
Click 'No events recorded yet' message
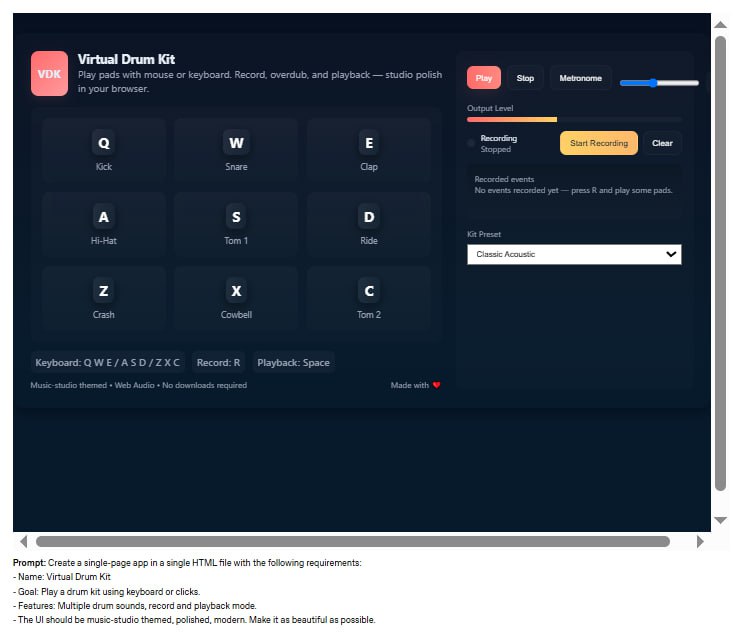[x=573, y=190]
